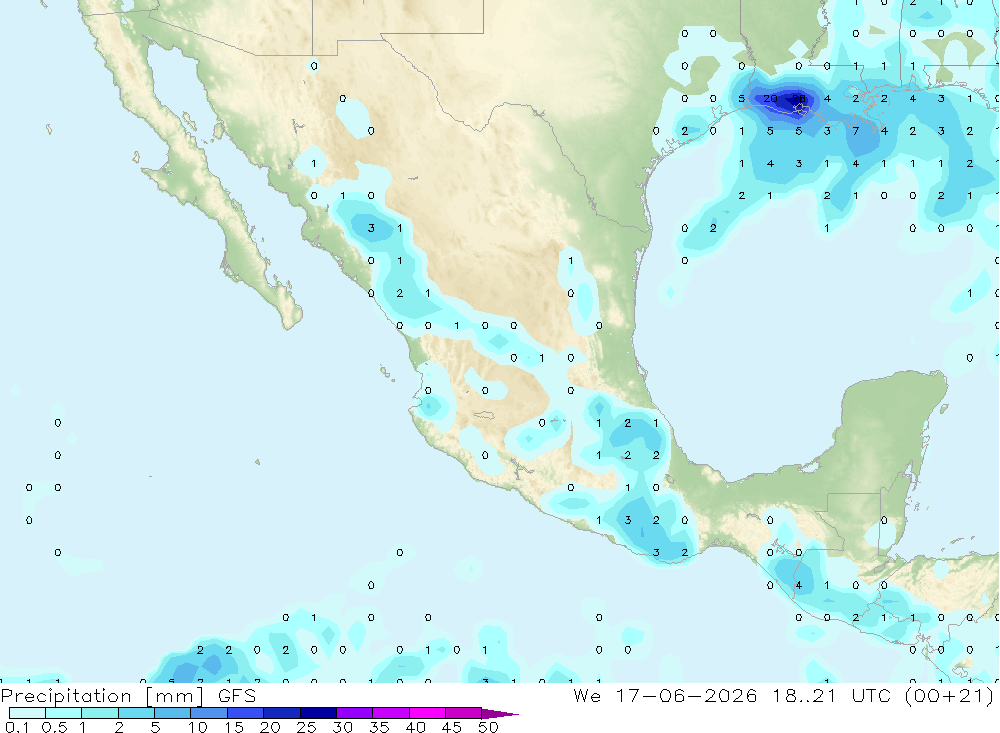Screen dimensions: 1000x733
Task: Pick the legend swatch between 45 and 50
Action: pyautogui.click(x=464, y=713)
